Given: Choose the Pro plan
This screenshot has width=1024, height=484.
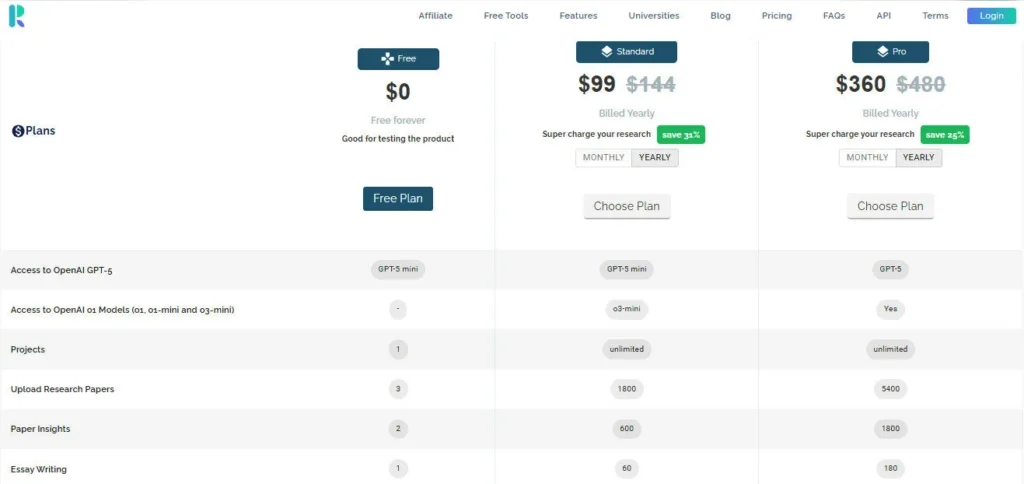Looking at the screenshot, I should (890, 206).
